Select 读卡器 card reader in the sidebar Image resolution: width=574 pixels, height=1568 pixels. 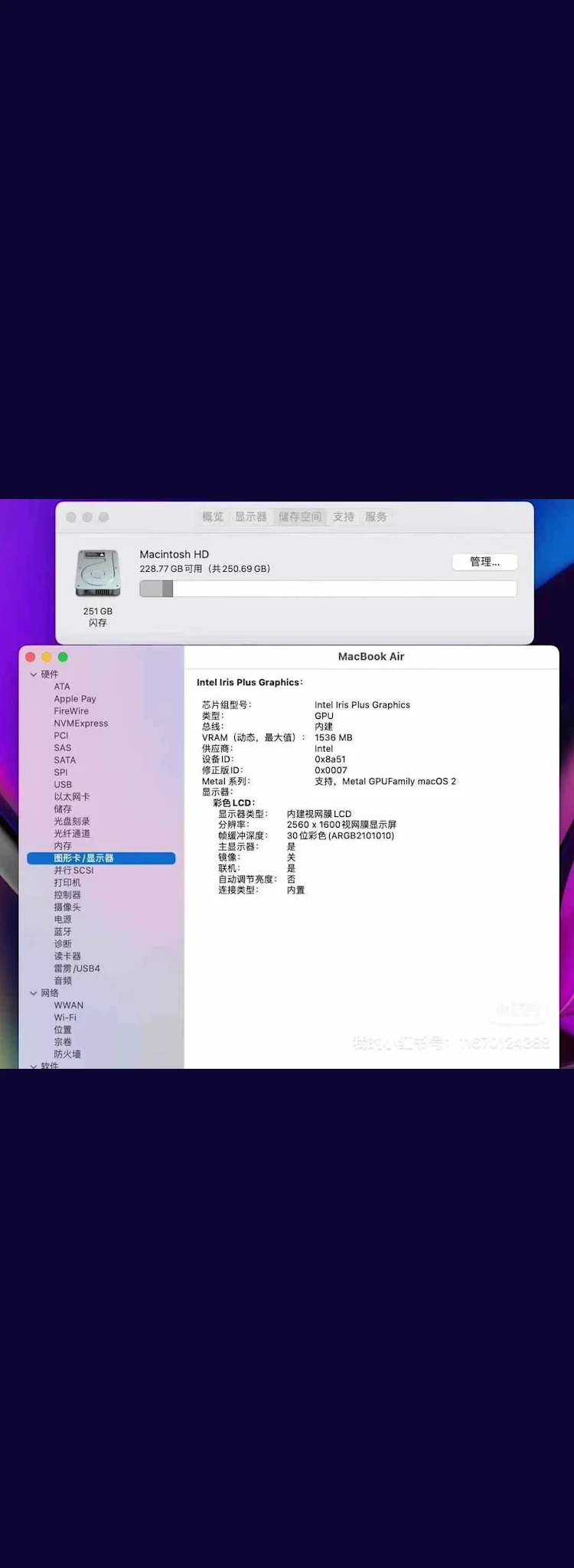[x=67, y=956]
